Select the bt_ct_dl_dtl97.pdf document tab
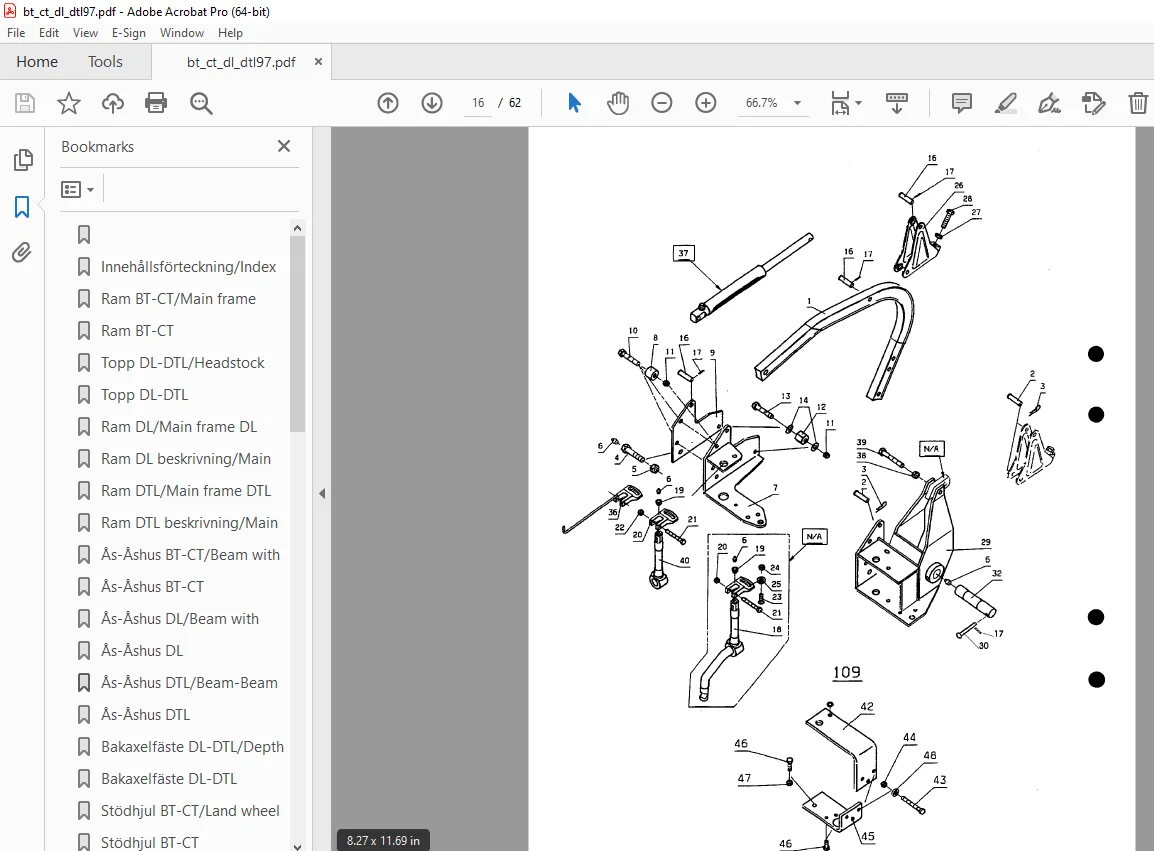Screen dimensions: 1154x851 click(x=241, y=62)
